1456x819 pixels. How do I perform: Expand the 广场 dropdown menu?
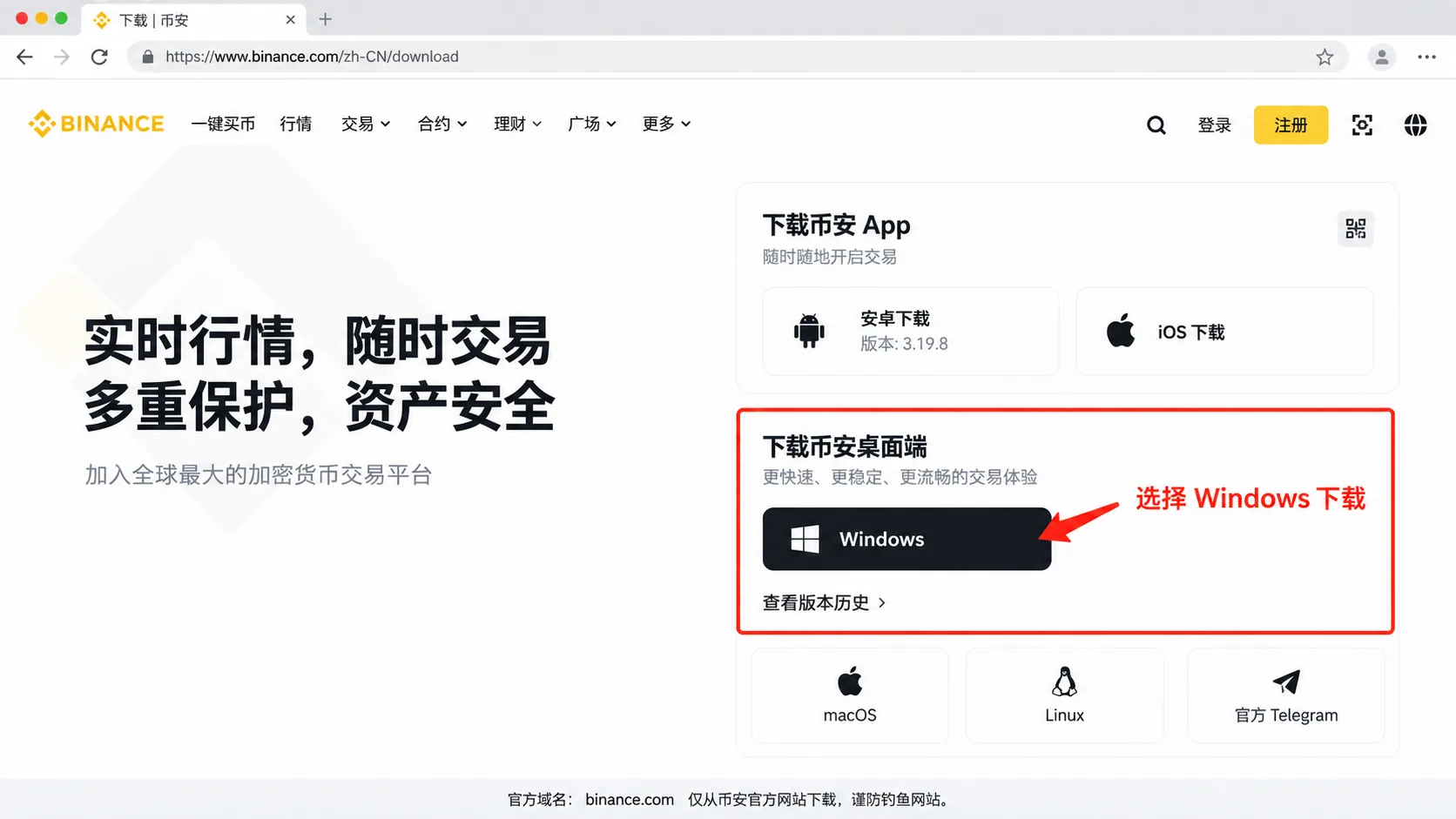pos(592,124)
